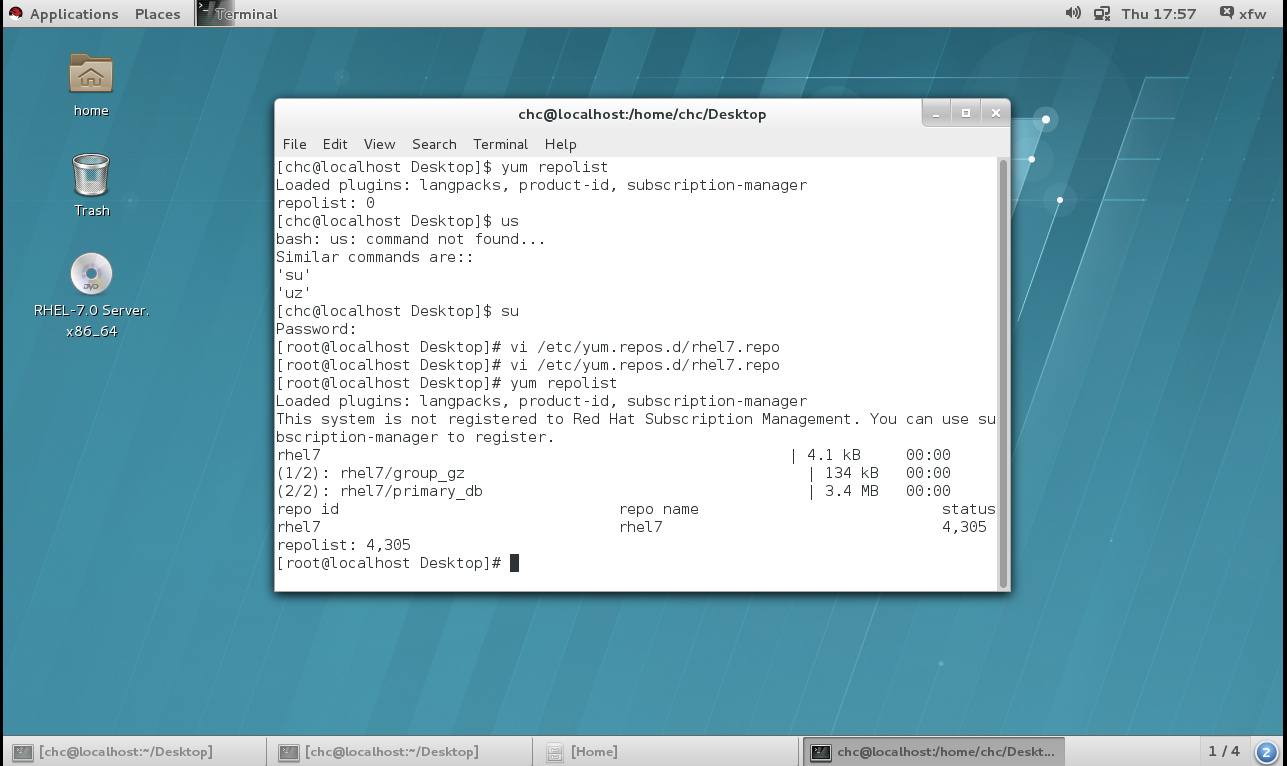This screenshot has width=1287, height=766.
Task: Click the 'repolist: 4,305' output line
Action: 343,545
